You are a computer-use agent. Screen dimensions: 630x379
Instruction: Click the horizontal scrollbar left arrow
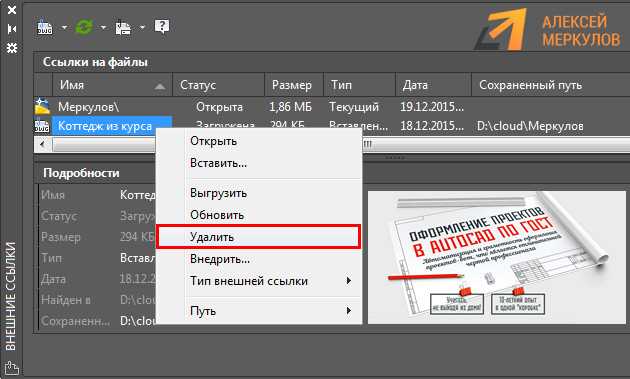[x=42, y=144]
